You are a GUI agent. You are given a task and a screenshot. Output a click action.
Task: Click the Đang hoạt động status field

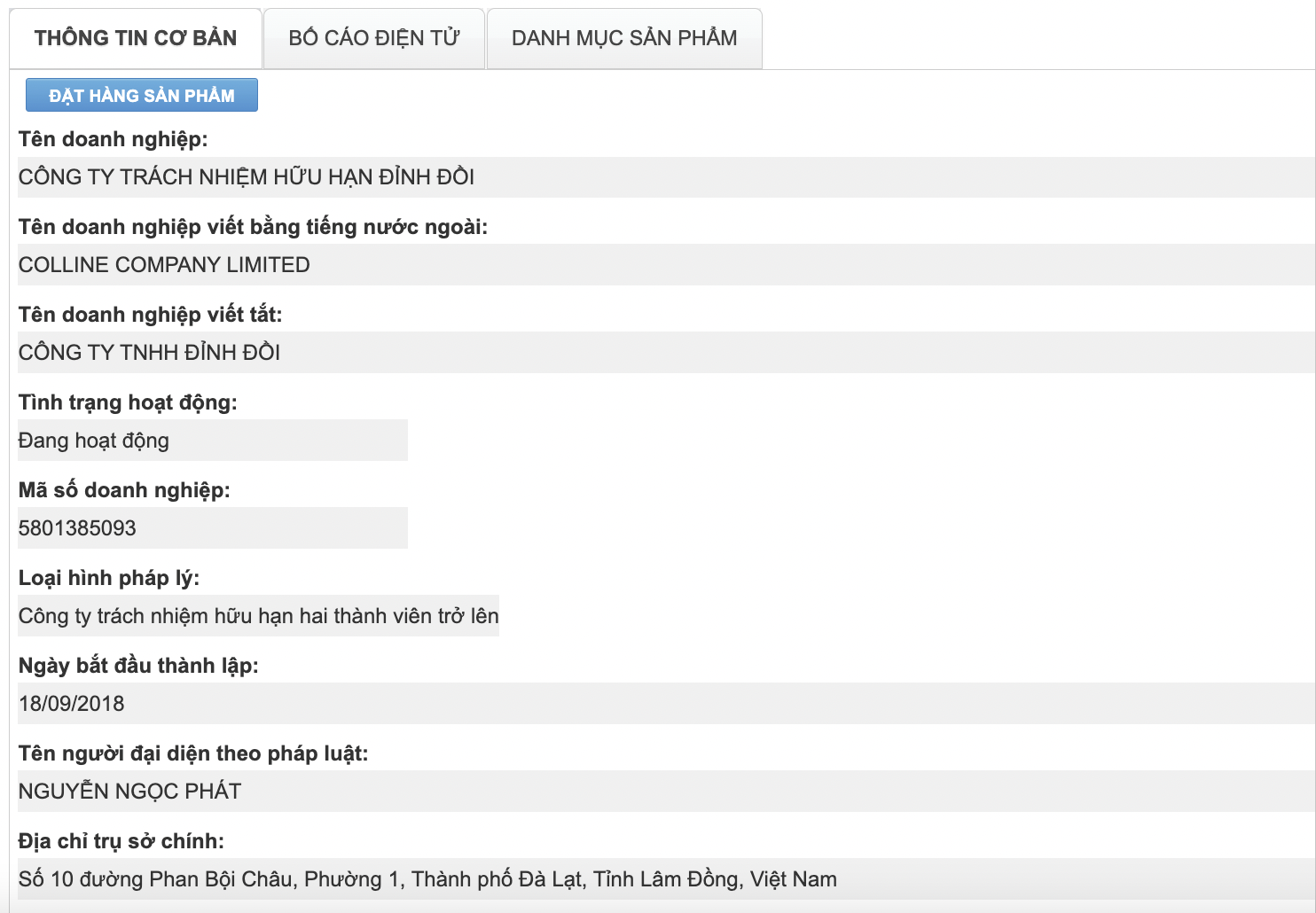click(94, 441)
